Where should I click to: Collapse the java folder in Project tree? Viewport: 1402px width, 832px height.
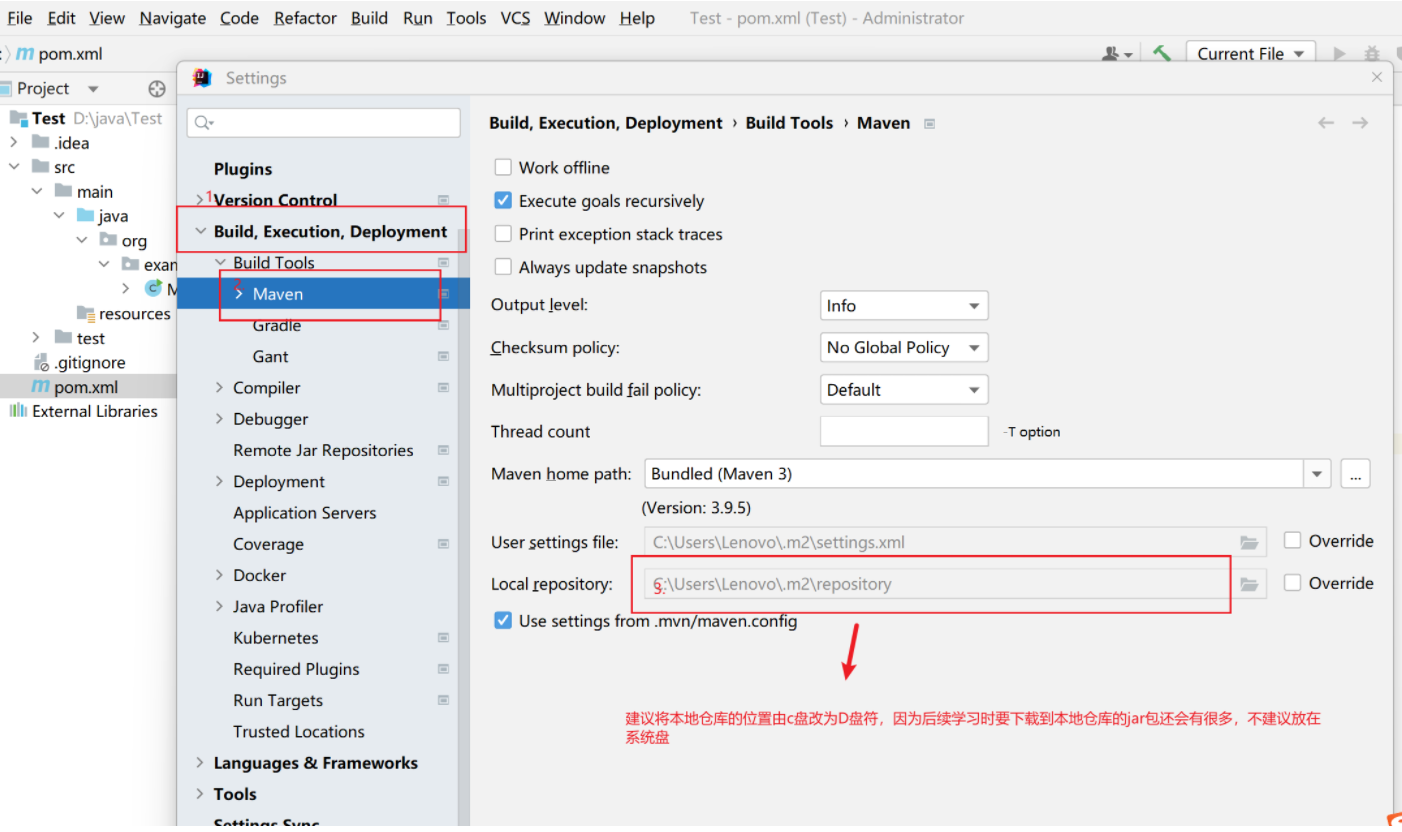[59, 216]
